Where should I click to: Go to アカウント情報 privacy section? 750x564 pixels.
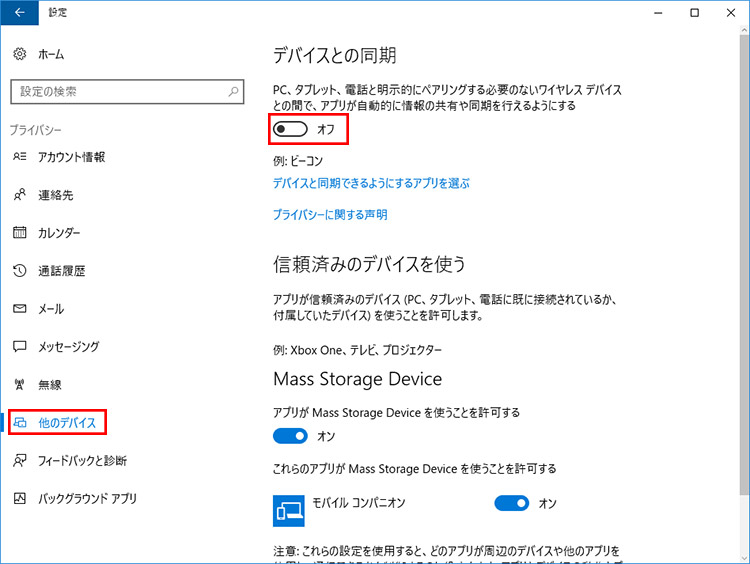coord(71,157)
